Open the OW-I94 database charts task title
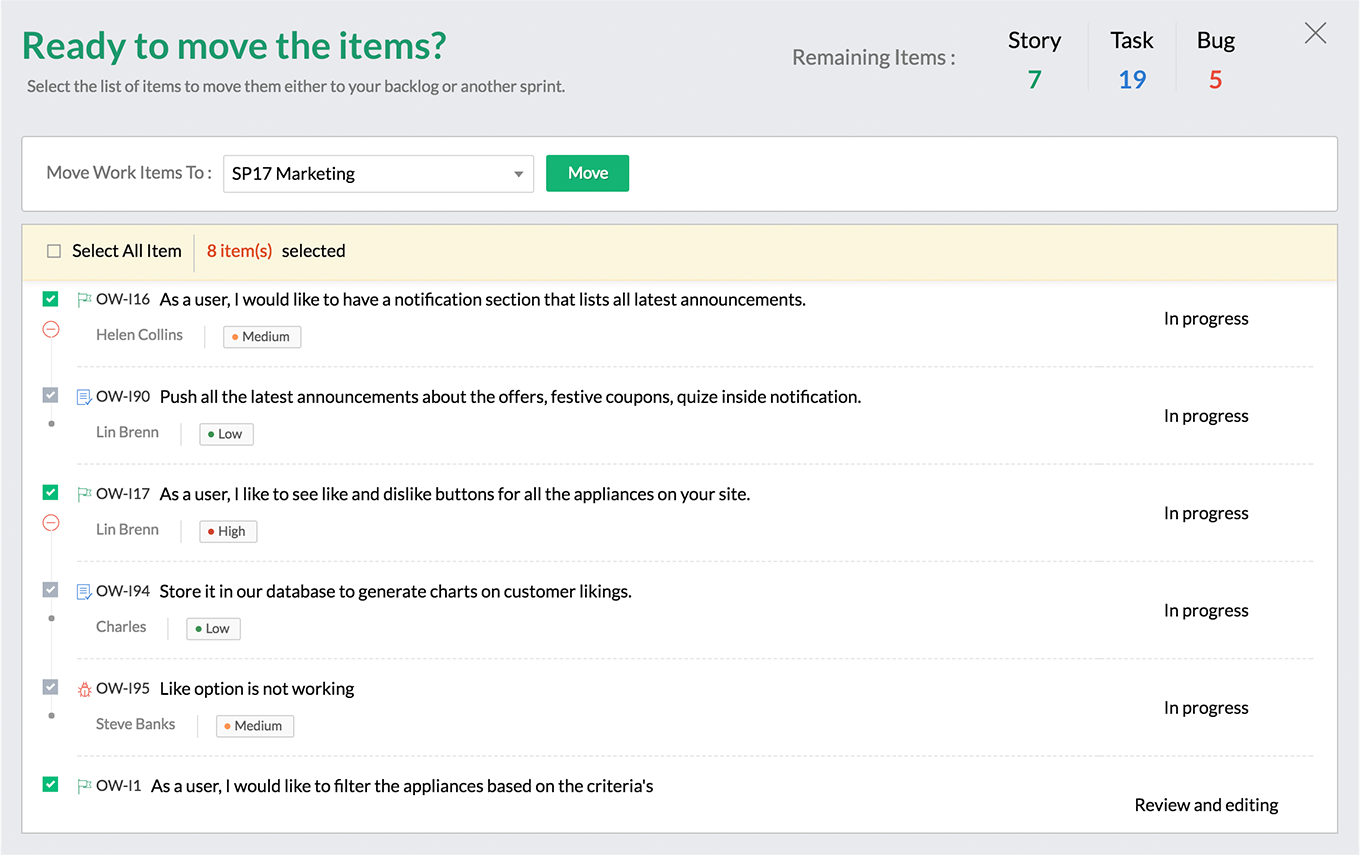Image resolution: width=1360 pixels, height=855 pixels. click(395, 592)
